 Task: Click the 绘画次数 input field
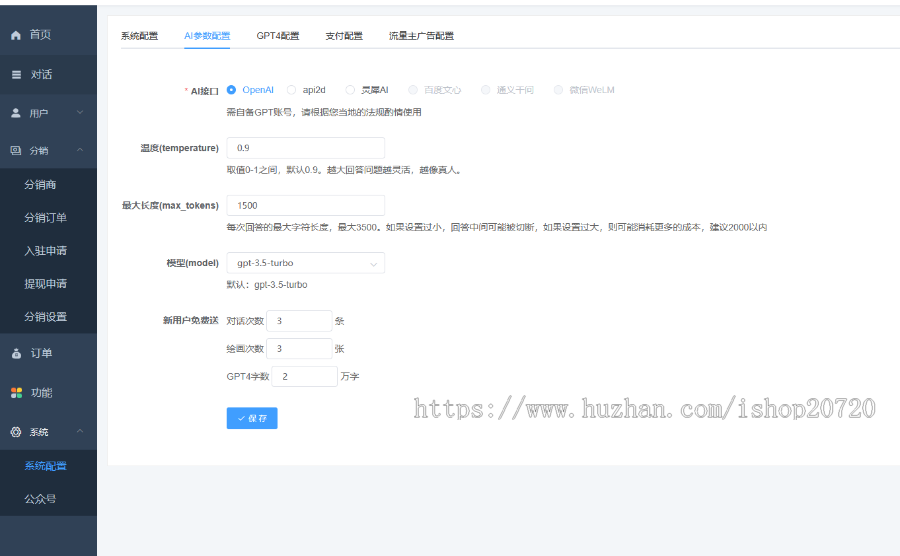pos(299,349)
